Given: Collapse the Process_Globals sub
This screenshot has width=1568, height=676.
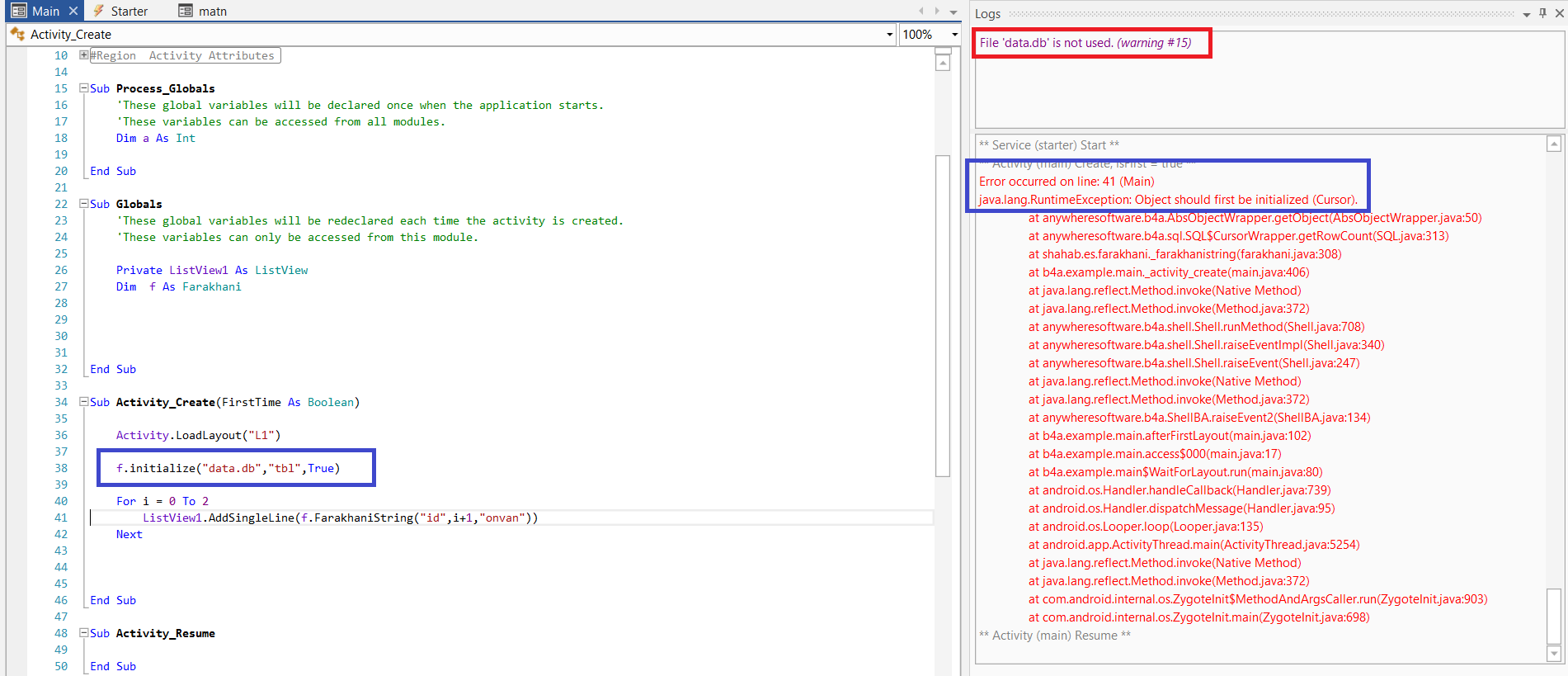Looking at the screenshot, I should 83,88.
